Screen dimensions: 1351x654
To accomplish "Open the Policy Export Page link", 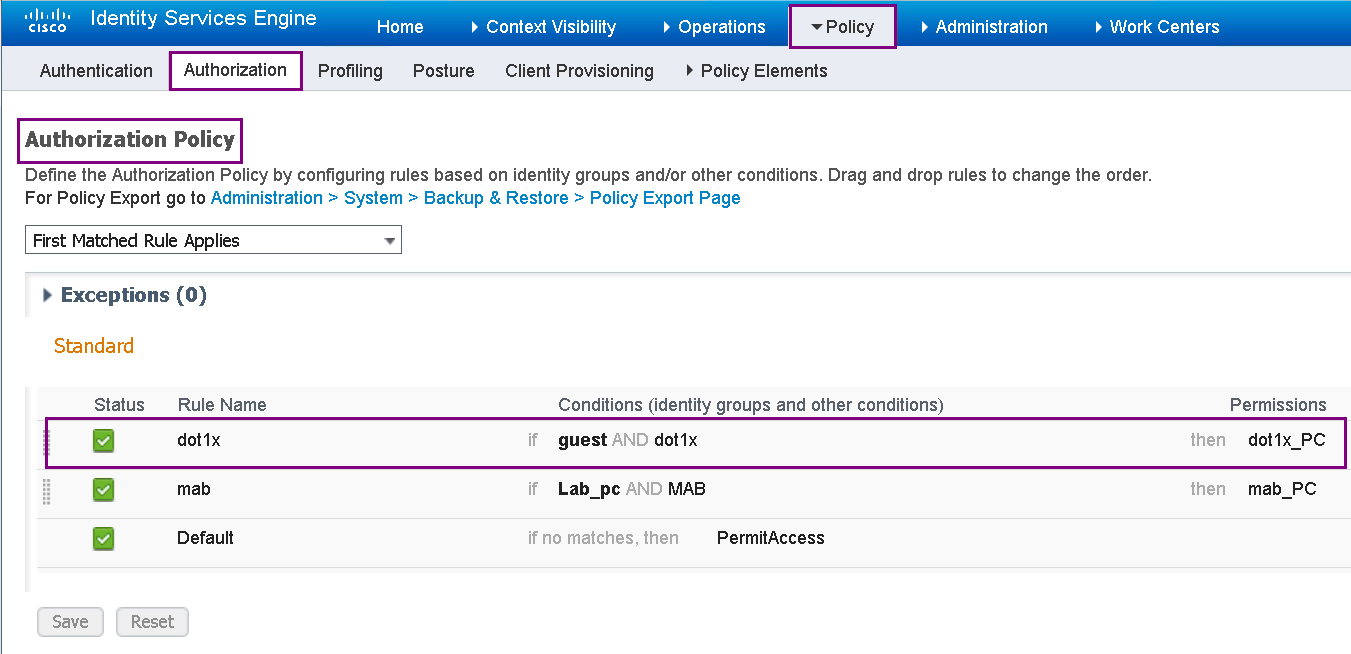I will [x=665, y=197].
